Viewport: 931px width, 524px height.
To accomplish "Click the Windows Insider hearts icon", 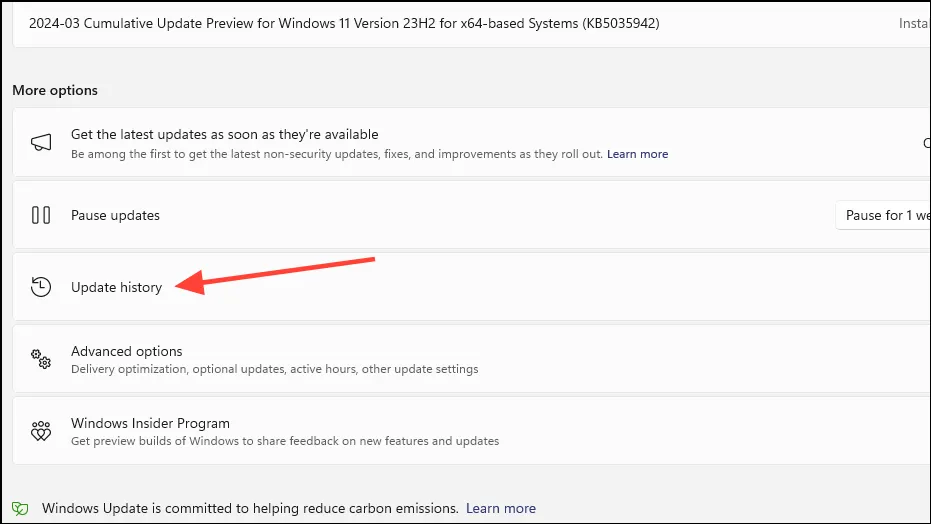I will [41, 431].
